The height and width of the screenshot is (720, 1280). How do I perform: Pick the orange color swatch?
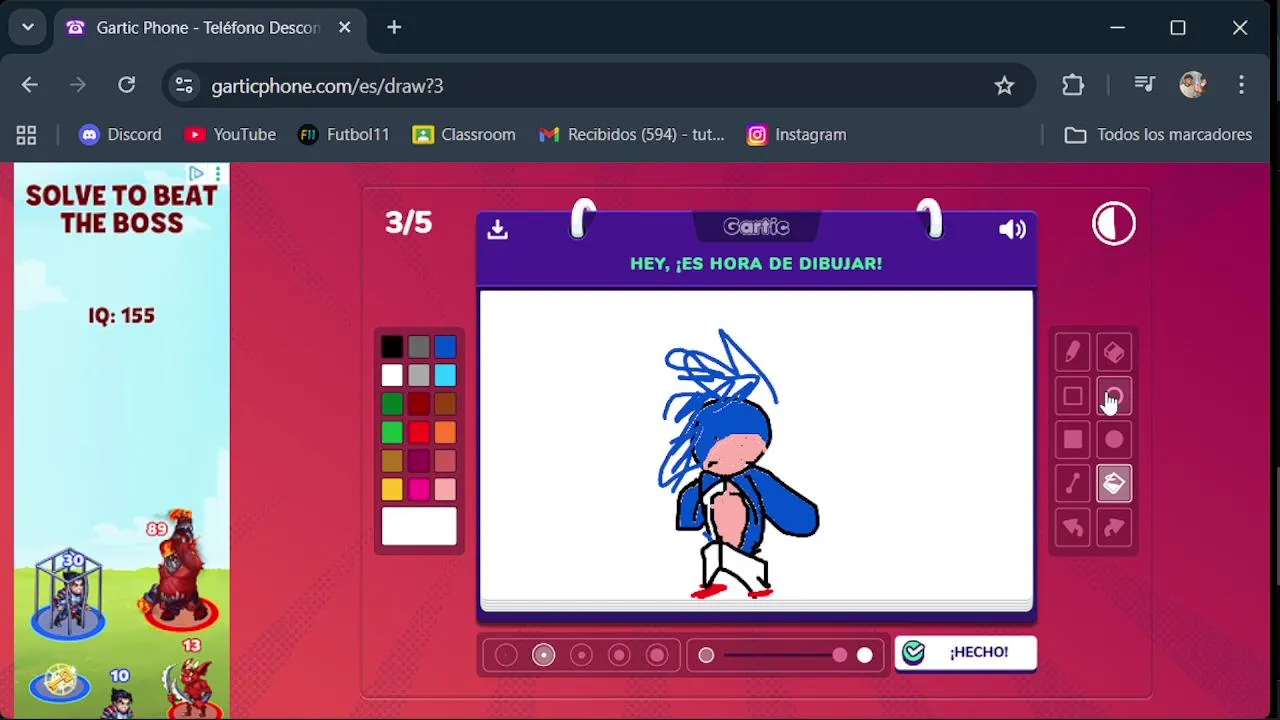[446, 432]
